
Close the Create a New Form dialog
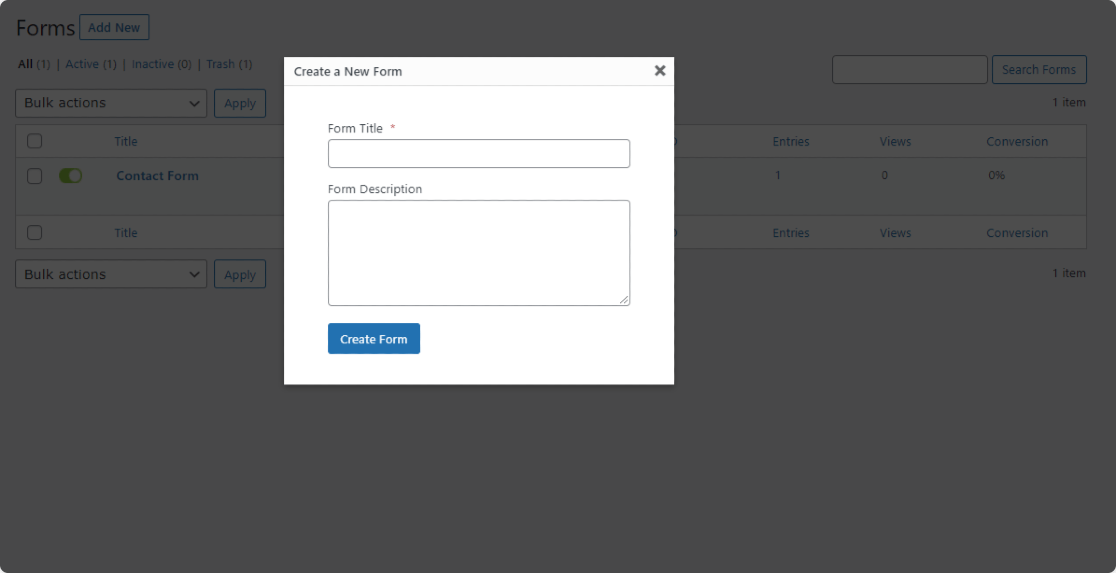tap(660, 70)
